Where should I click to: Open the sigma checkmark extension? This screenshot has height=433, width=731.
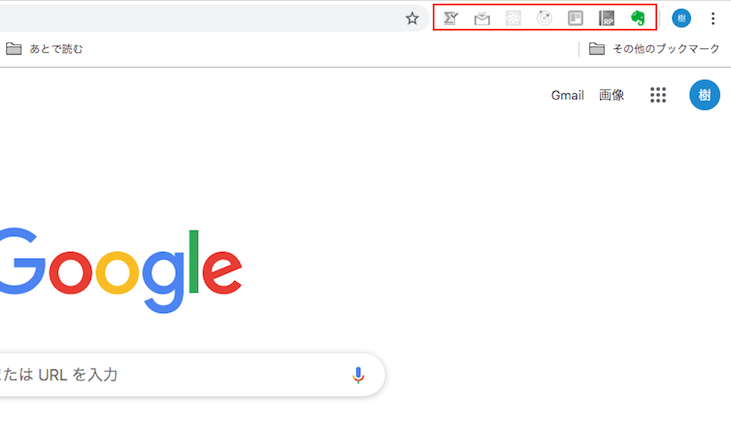click(x=451, y=18)
